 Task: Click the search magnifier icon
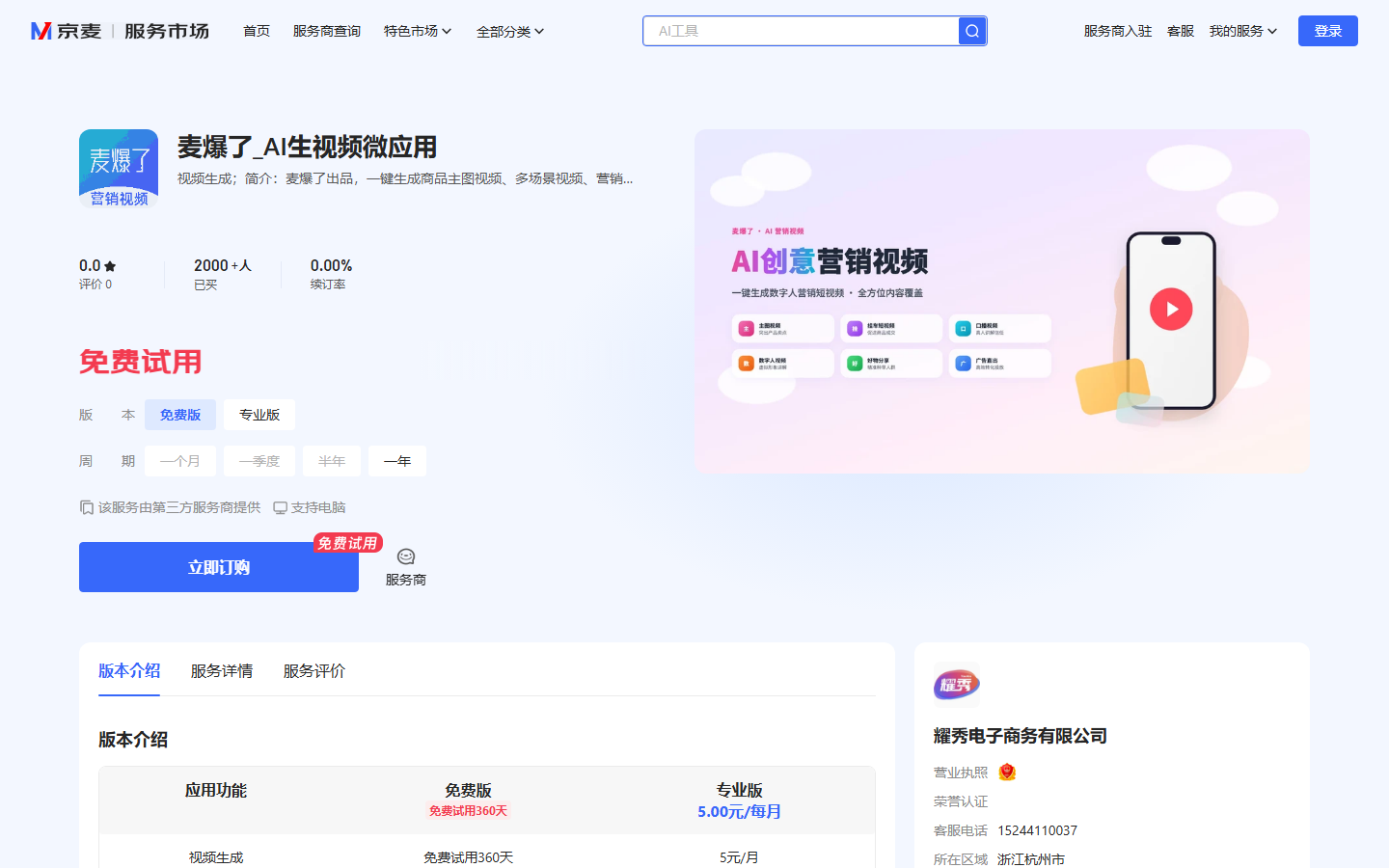(972, 31)
